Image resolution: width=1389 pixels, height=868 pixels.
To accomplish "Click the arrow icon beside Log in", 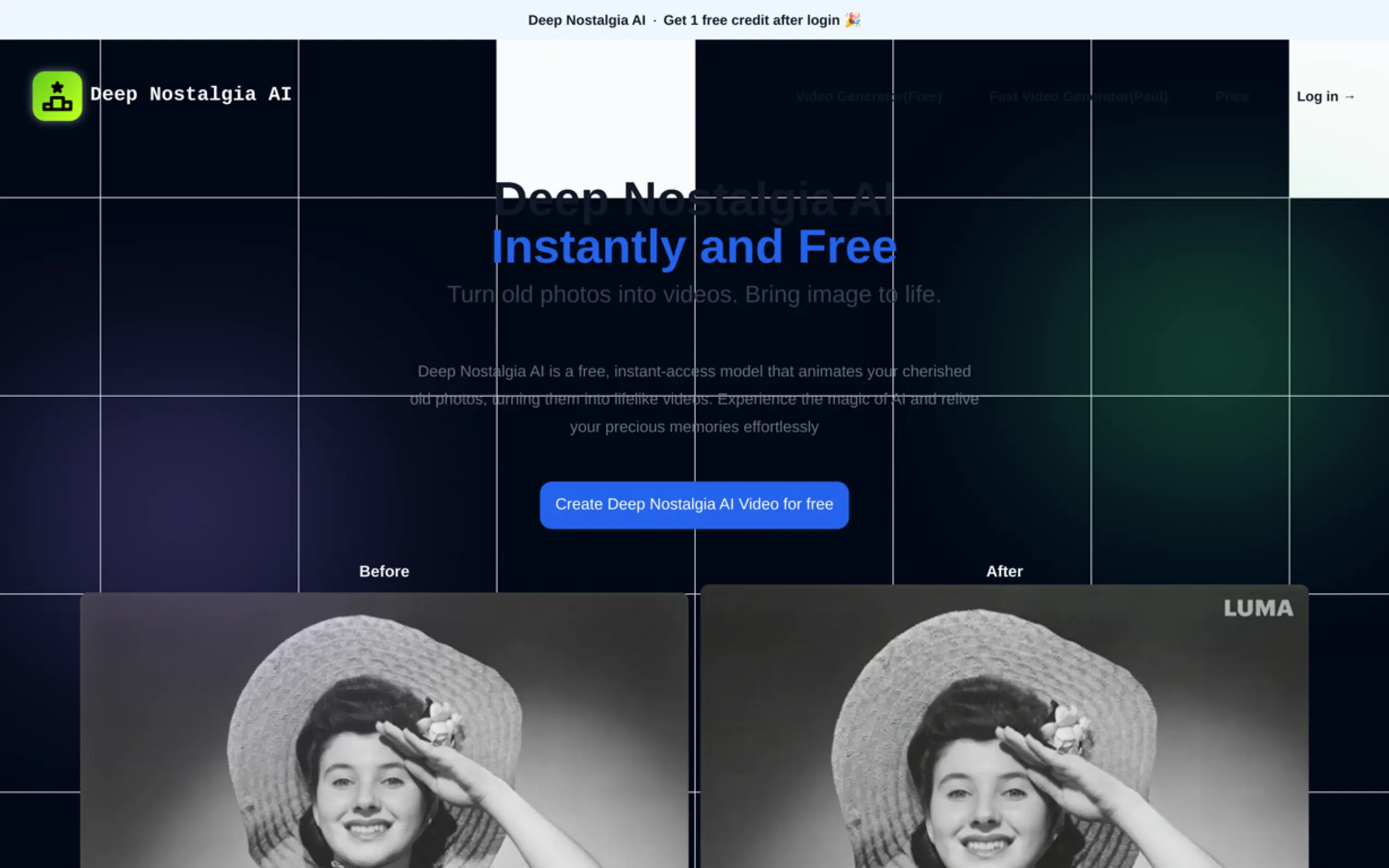I will (x=1350, y=97).
